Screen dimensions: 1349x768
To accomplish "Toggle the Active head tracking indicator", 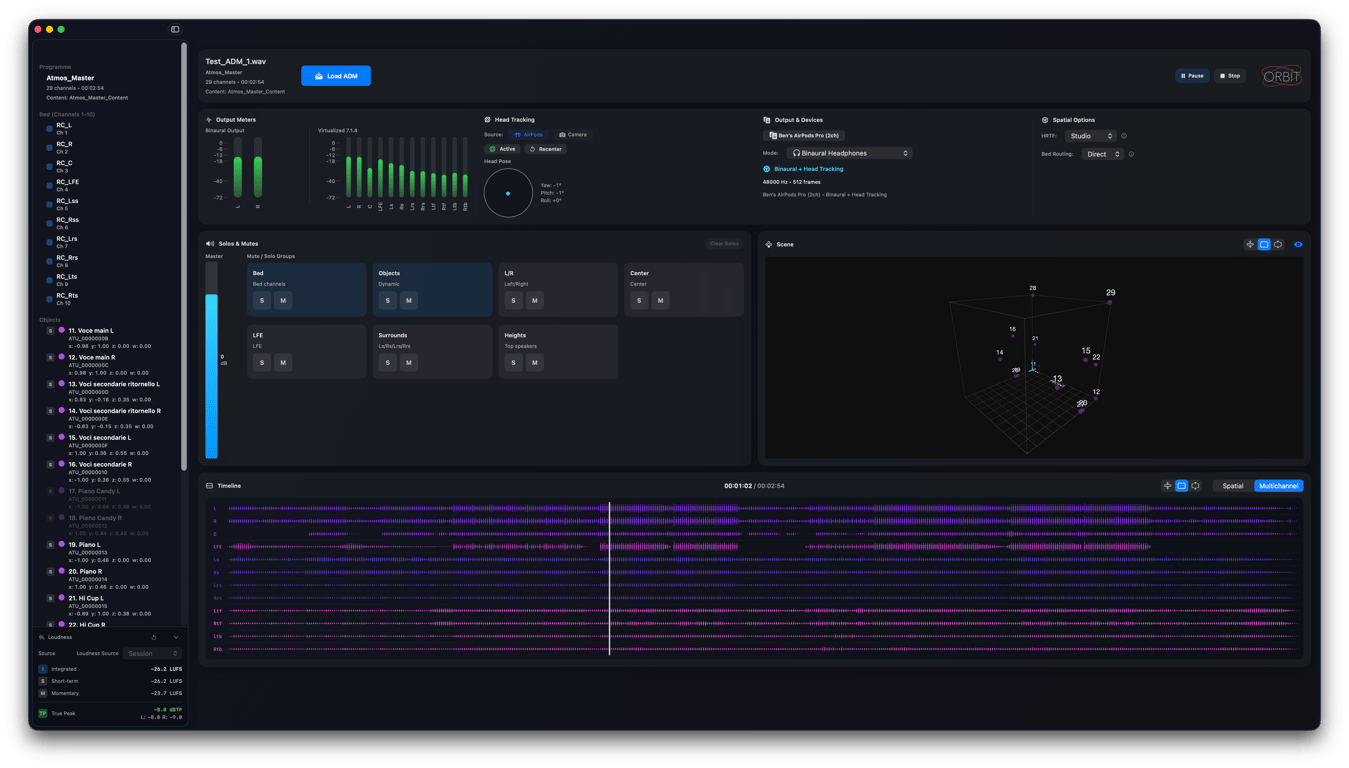I will click(502, 148).
